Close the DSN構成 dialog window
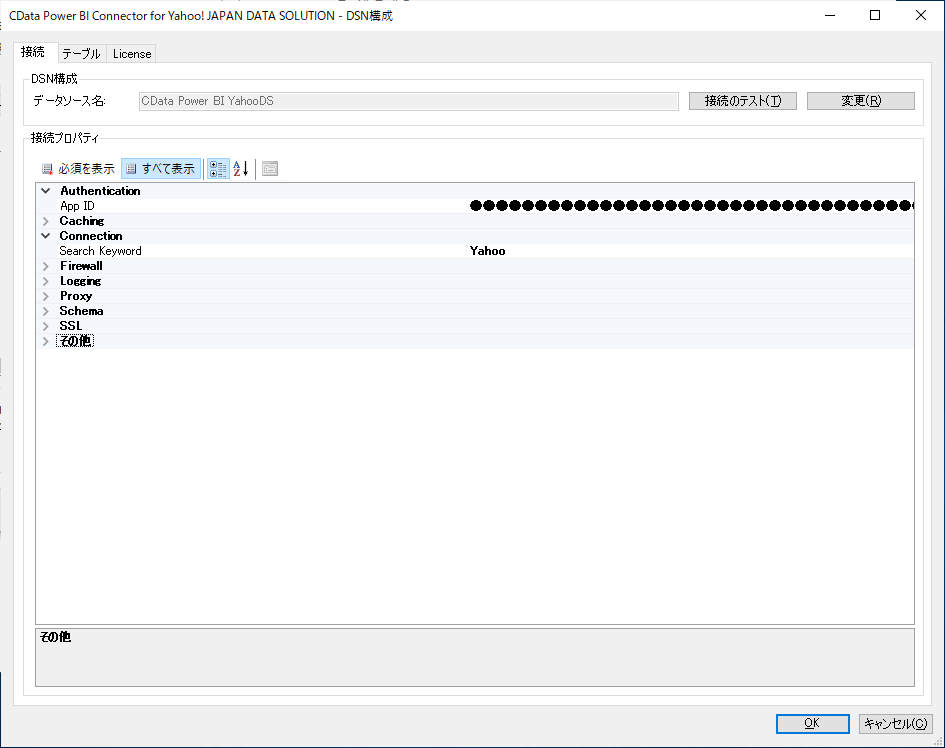The image size is (945, 748). pyautogui.click(x=921, y=15)
